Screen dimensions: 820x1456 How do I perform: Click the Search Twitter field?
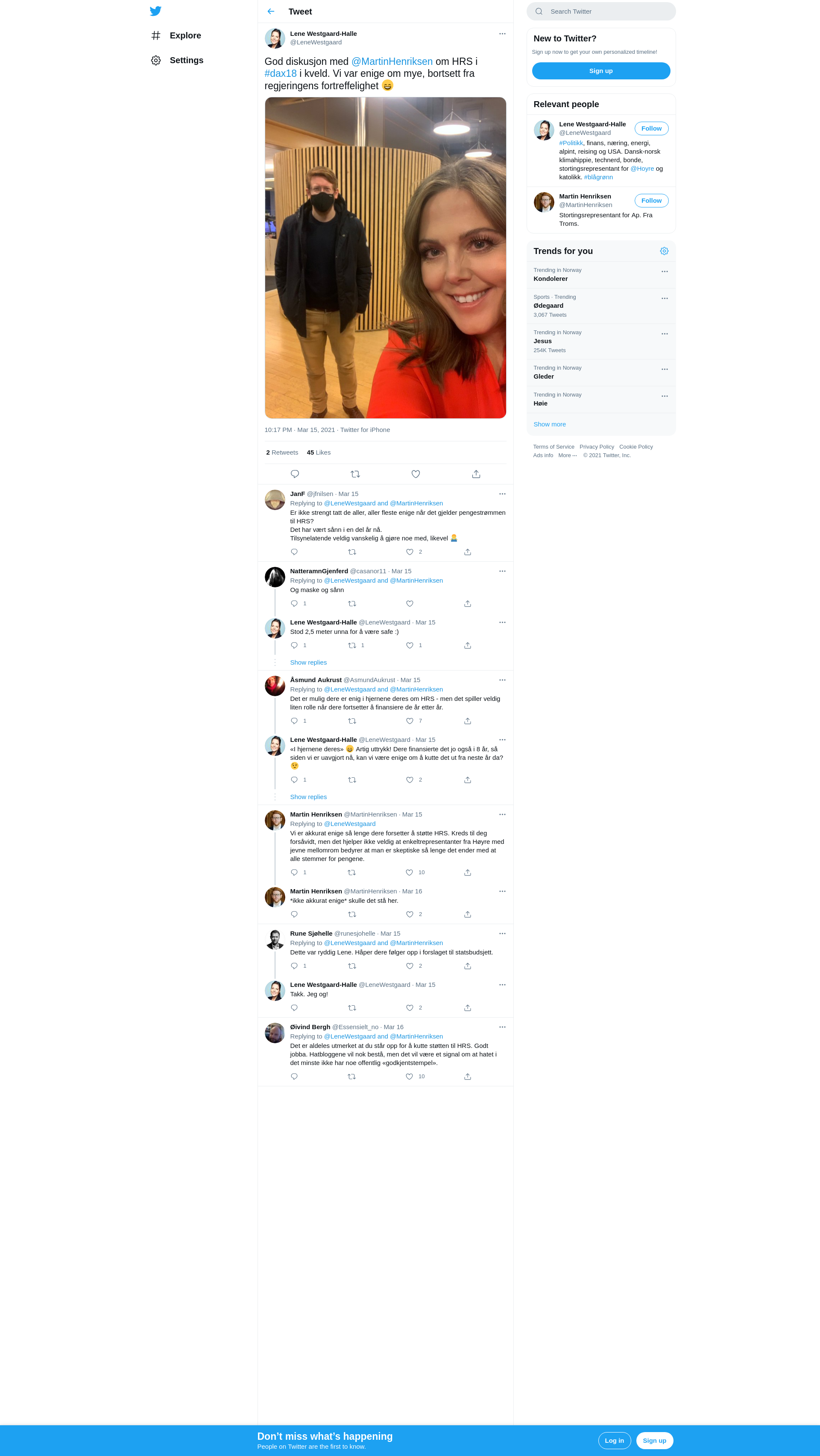tap(601, 11)
